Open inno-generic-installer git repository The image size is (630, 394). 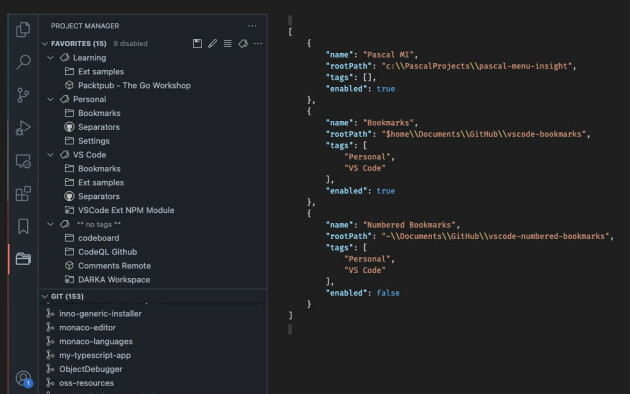point(100,314)
